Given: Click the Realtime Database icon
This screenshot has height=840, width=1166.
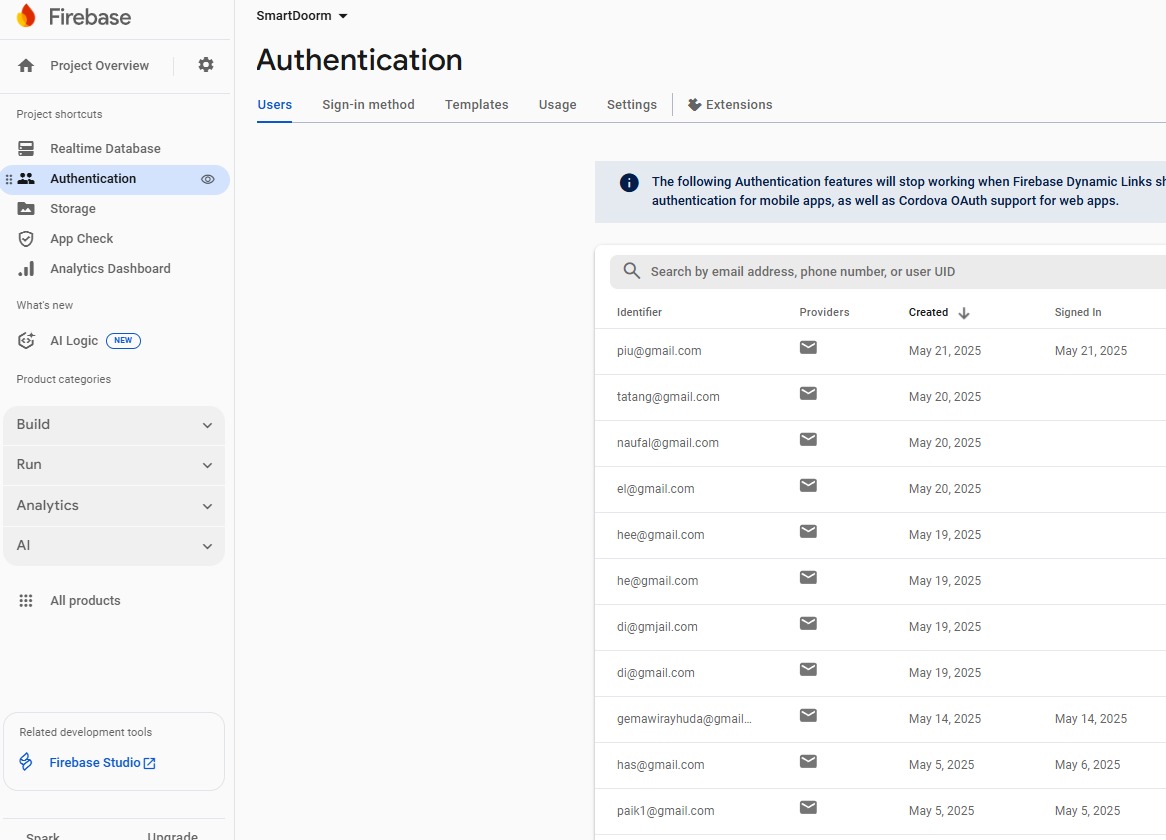Looking at the screenshot, I should tap(26, 149).
